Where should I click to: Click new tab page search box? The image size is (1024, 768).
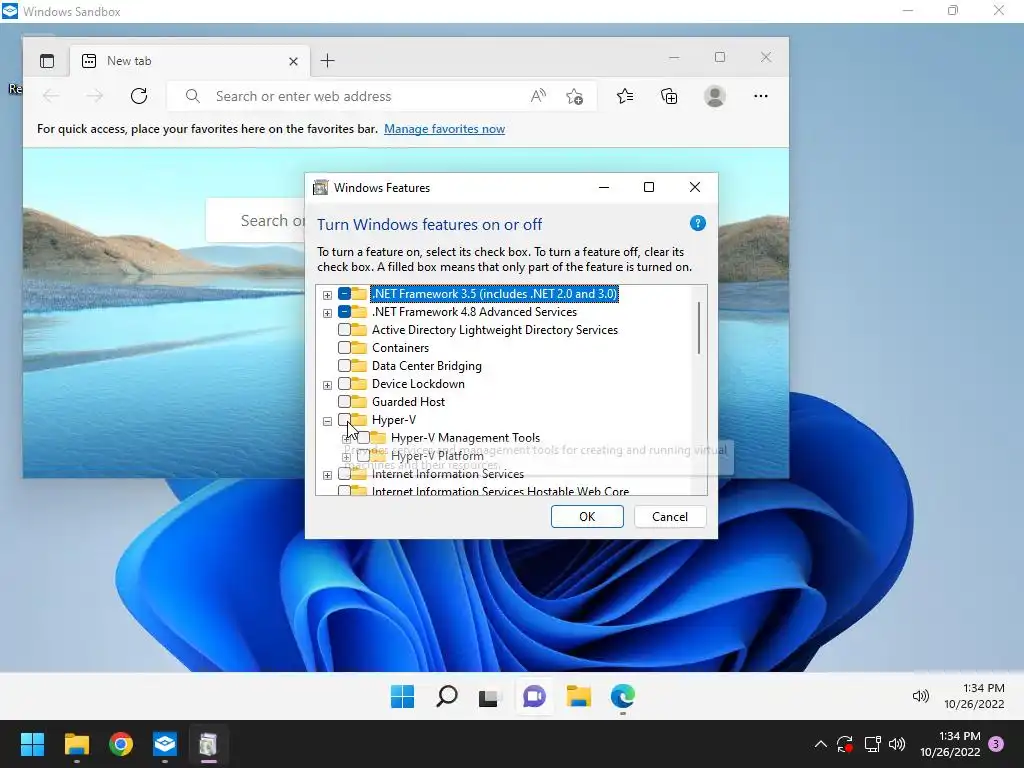256,221
